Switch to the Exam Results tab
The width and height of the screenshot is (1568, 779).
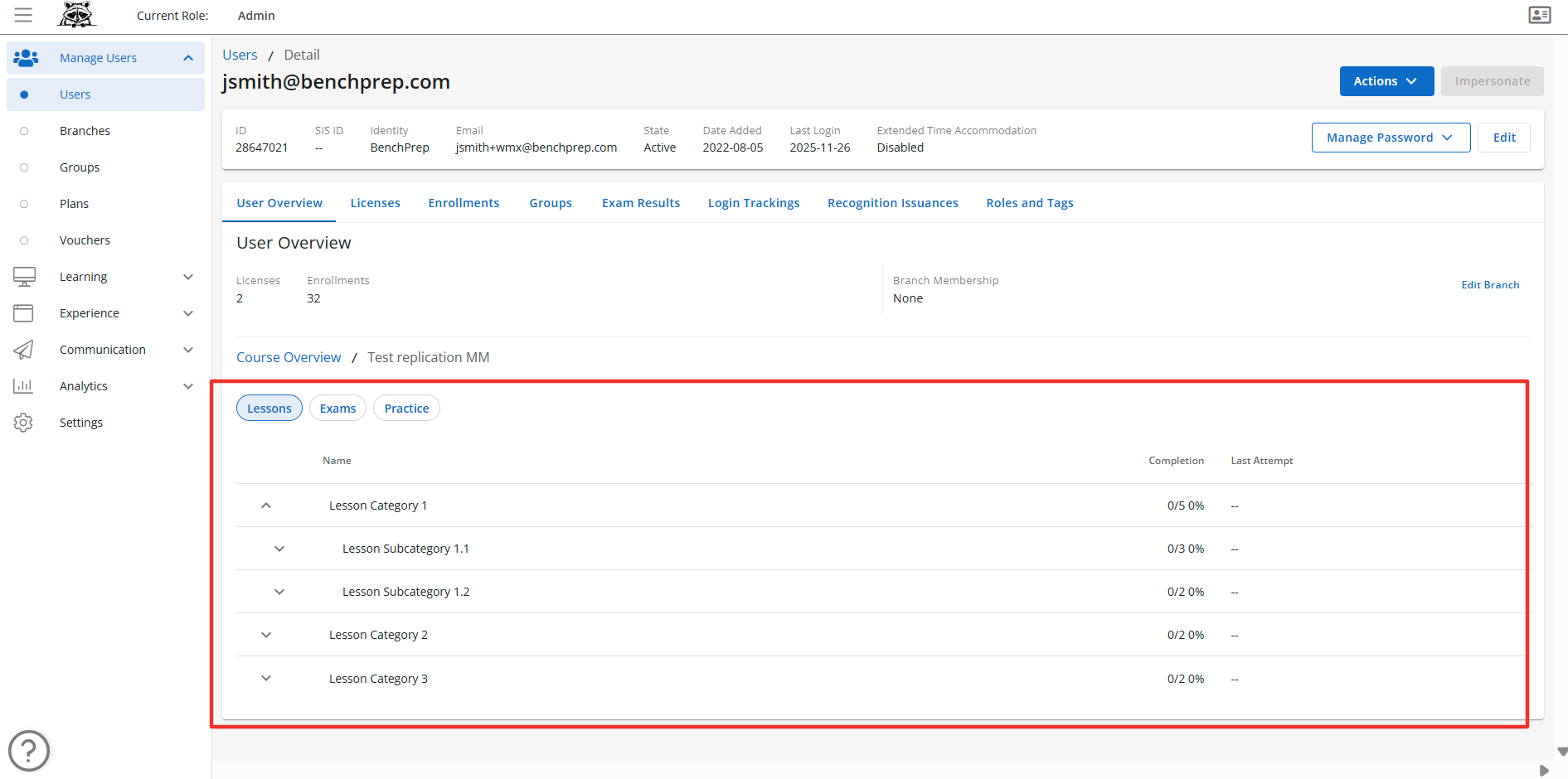point(640,203)
